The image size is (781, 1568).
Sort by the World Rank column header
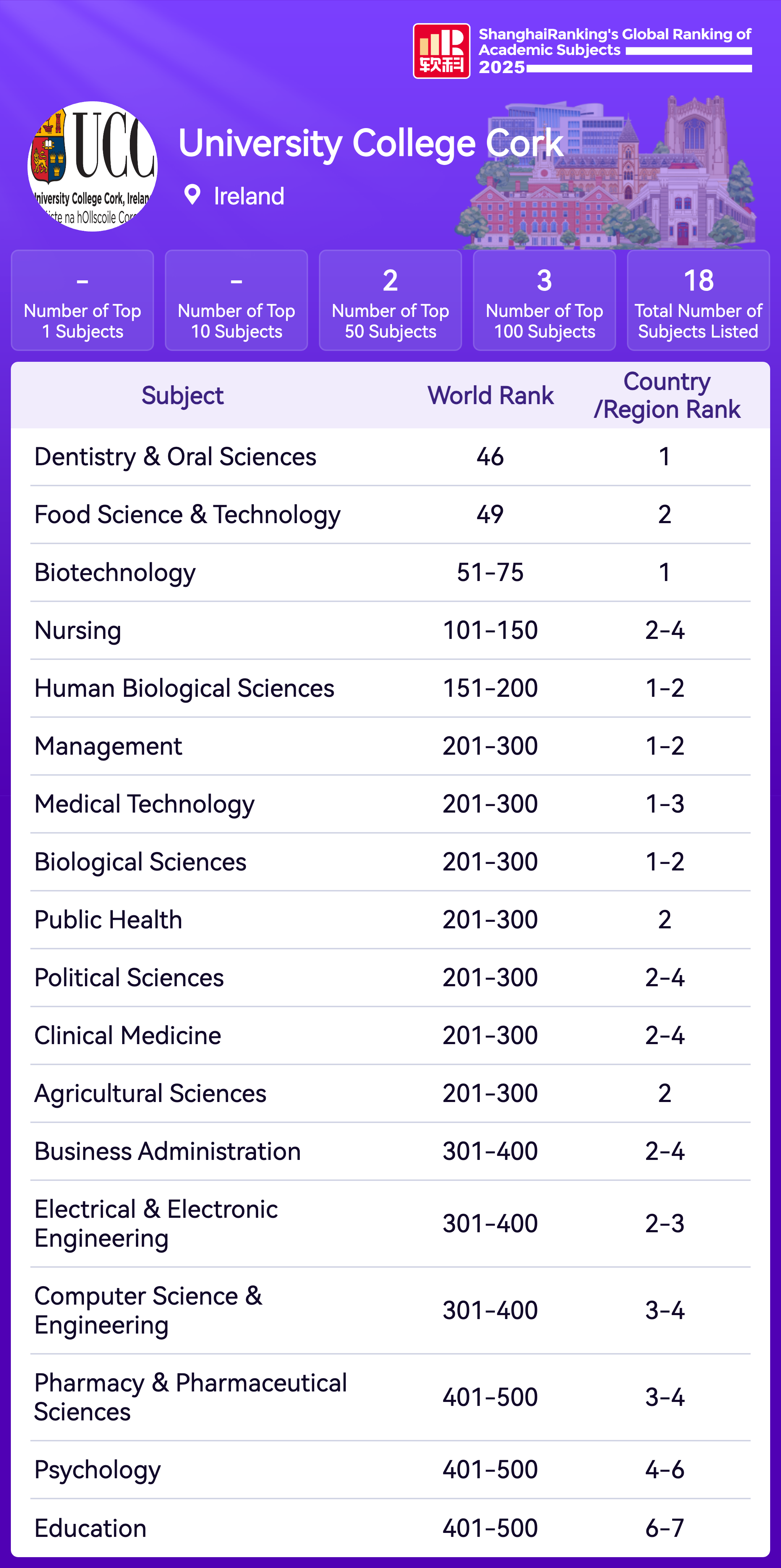490,396
